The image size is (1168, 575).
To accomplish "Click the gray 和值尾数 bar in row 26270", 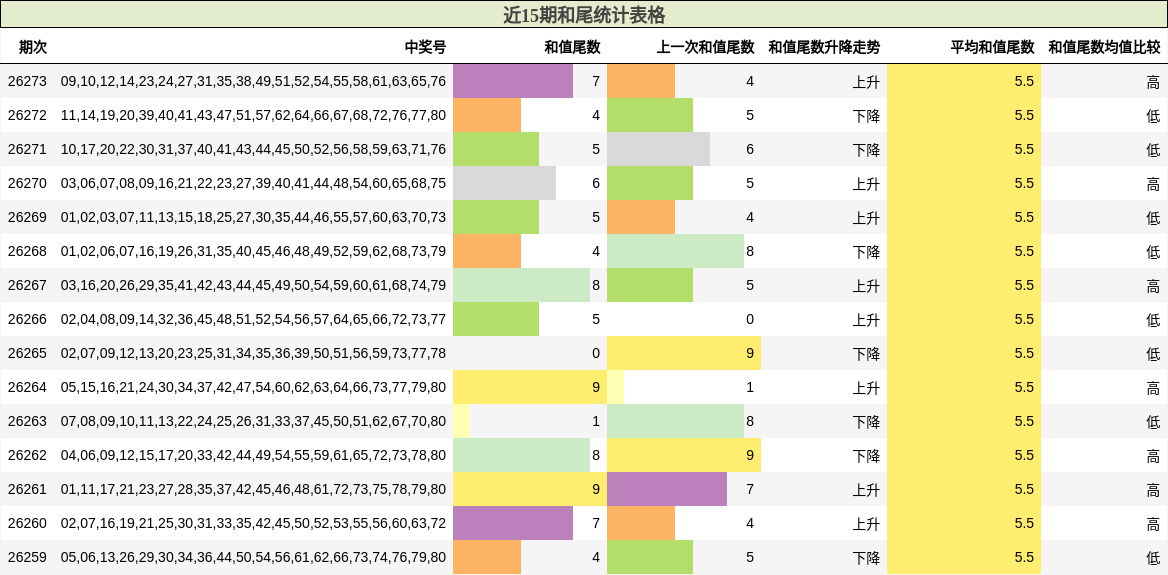I will click(504, 183).
